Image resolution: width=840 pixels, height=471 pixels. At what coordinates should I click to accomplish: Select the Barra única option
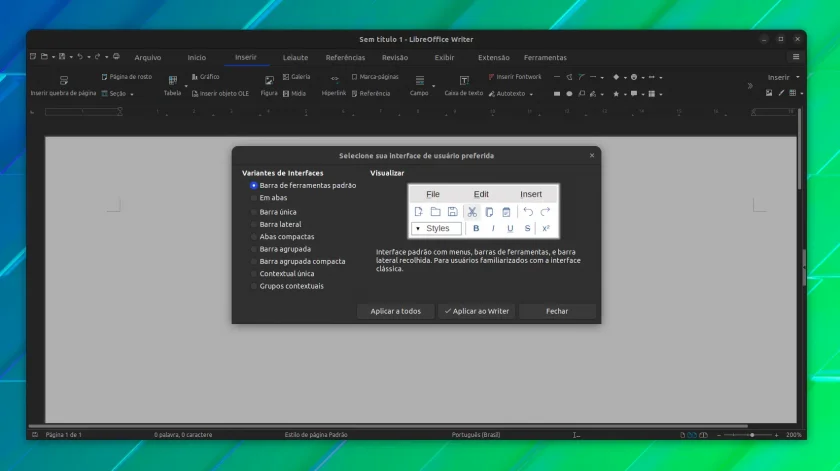(273, 212)
